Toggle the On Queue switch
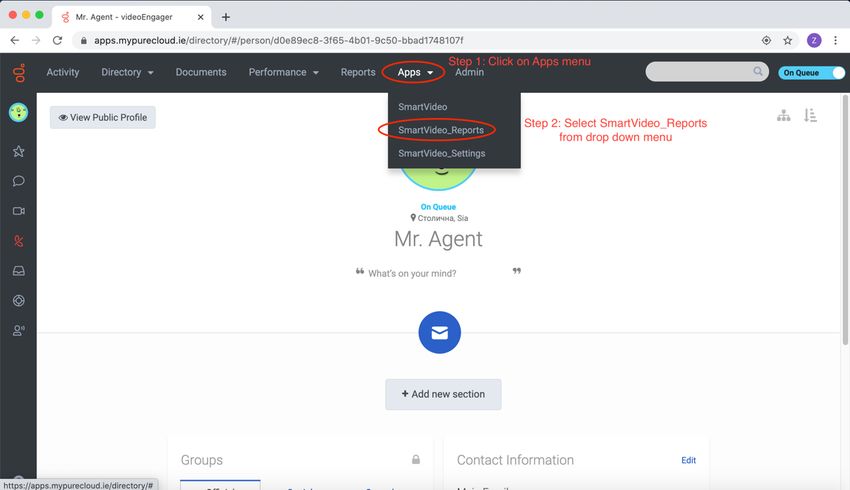850x490 pixels. (x=812, y=73)
